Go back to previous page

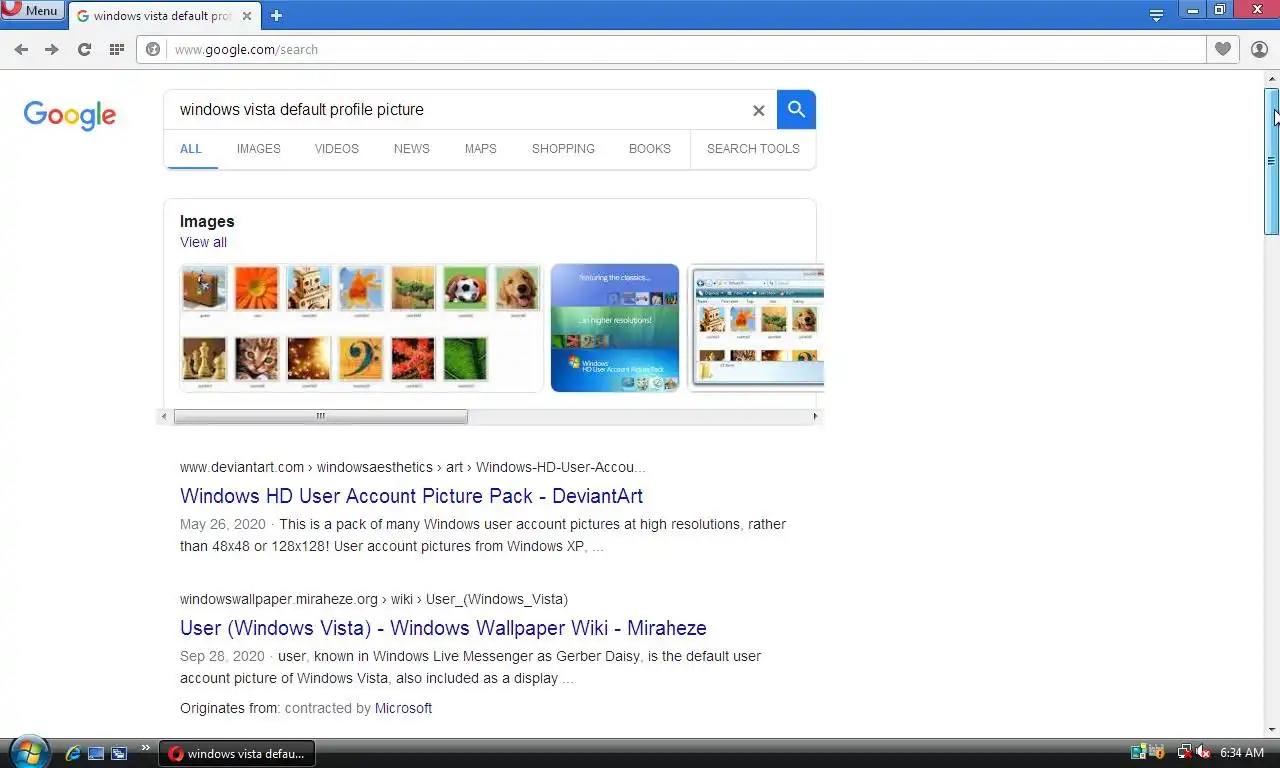pyautogui.click(x=21, y=49)
